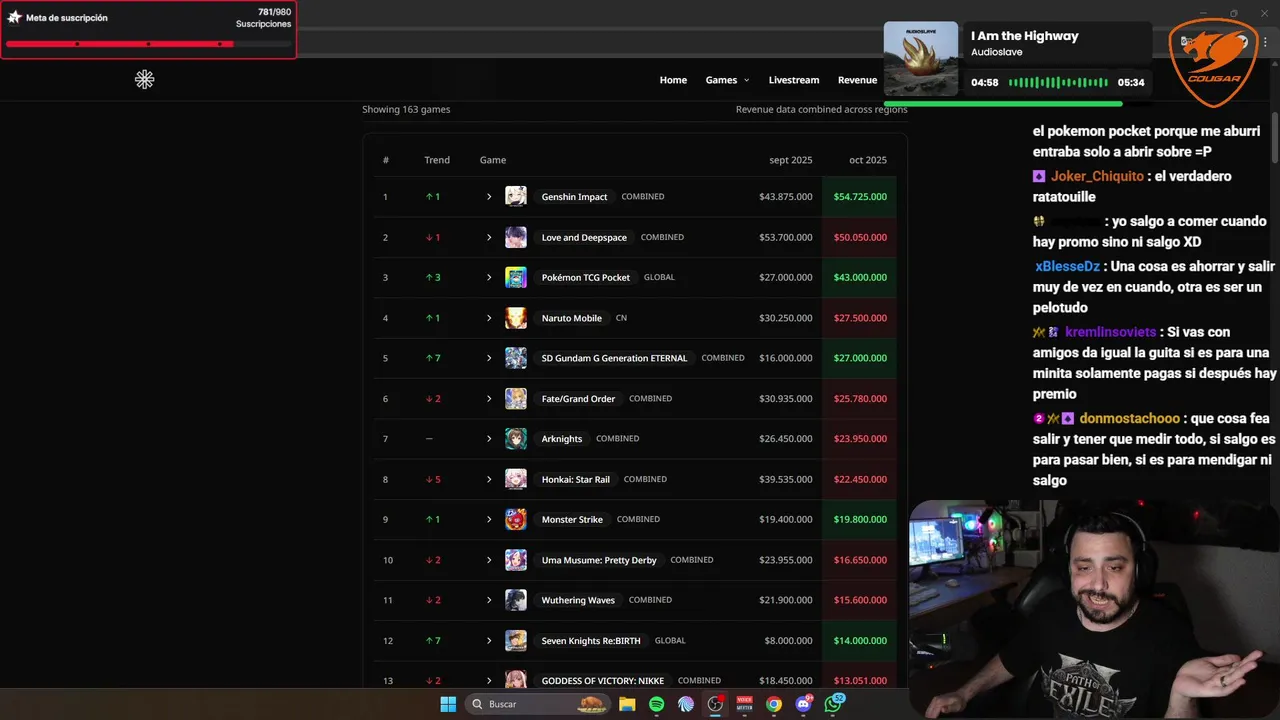Expand the Naruto Mobile row
This screenshot has height=720, width=1280.
pos(489,318)
